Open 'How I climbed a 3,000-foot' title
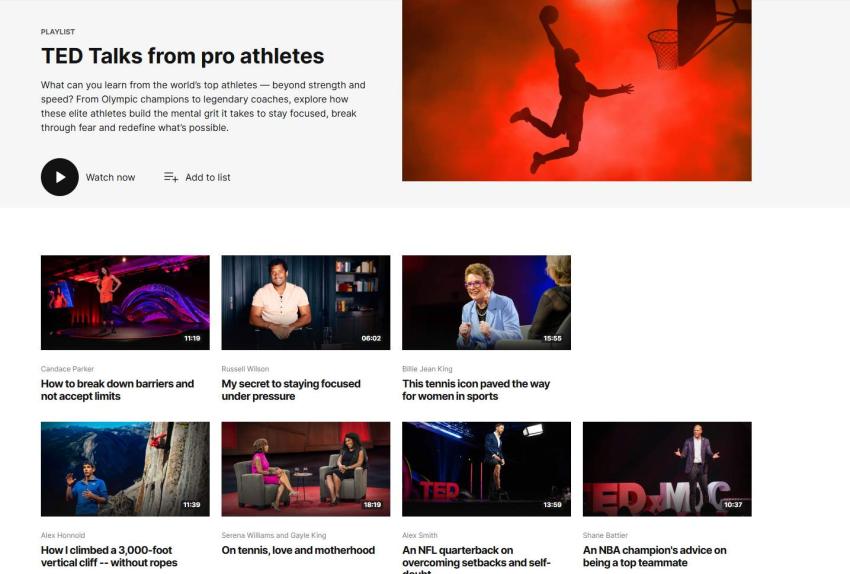This screenshot has width=850, height=574. 109,556
